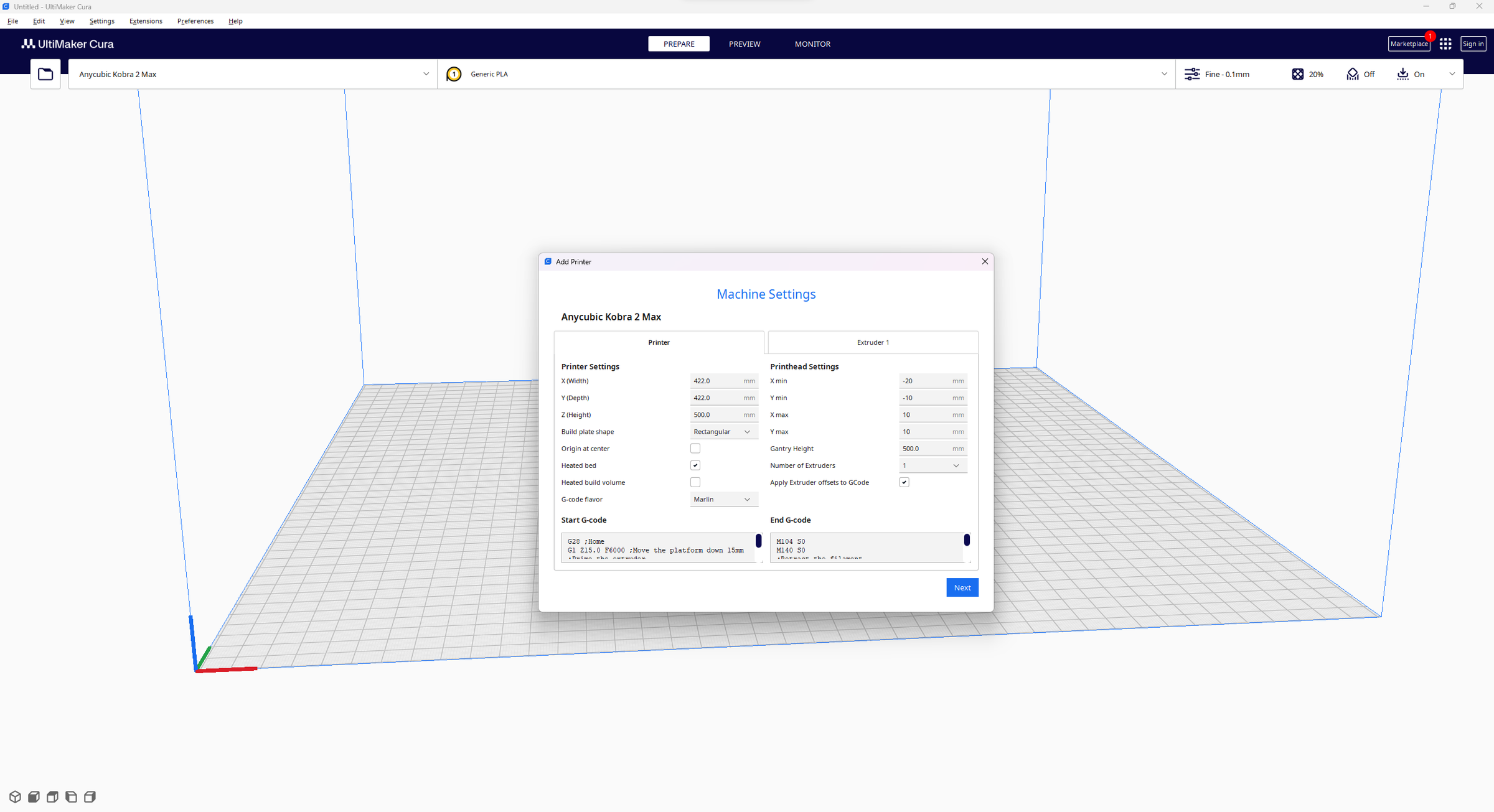Select the 3D view camera preset icon
Screen dimensions: 1494x812
14,796
